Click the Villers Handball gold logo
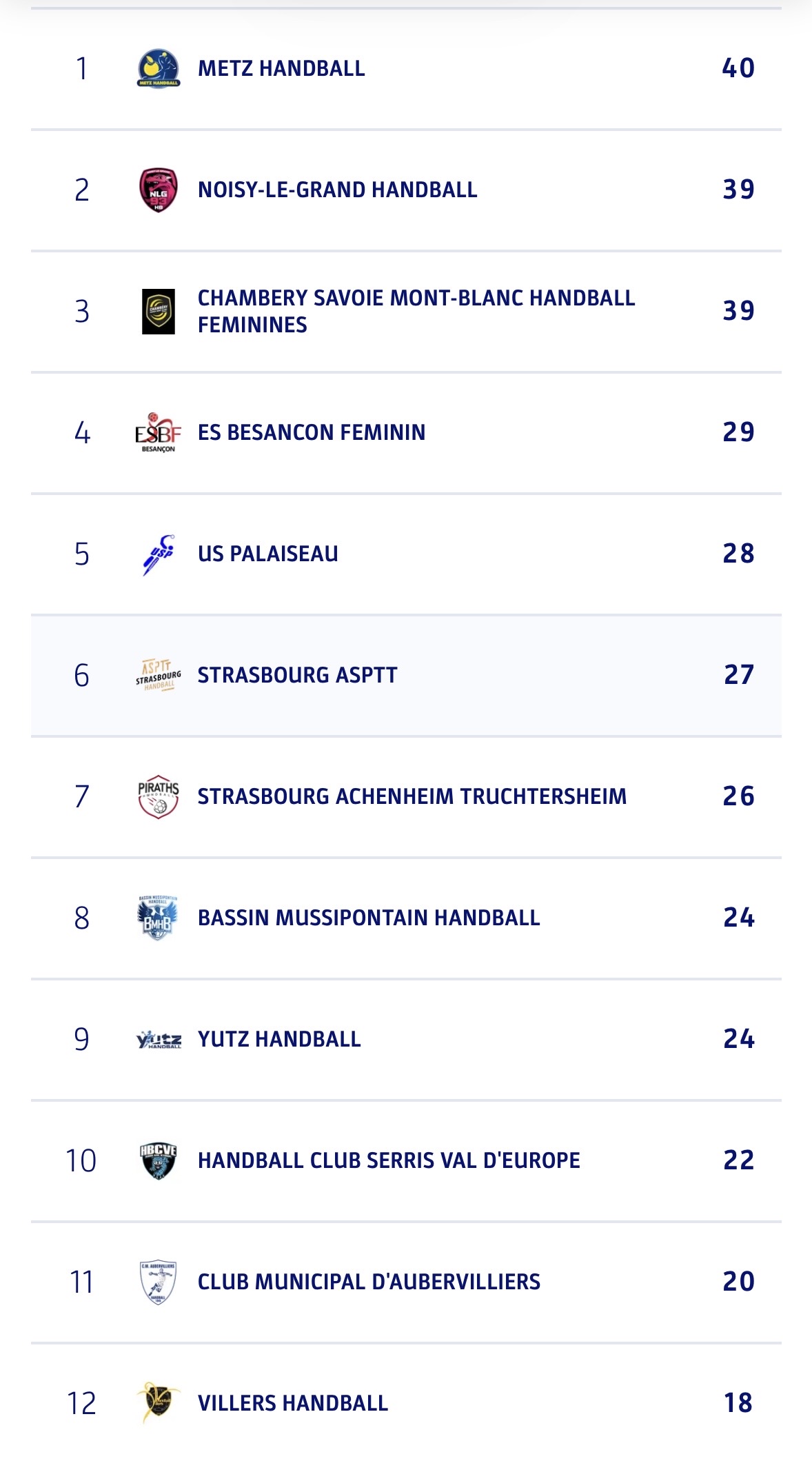Viewport: 812px width, 1472px height. (159, 1403)
